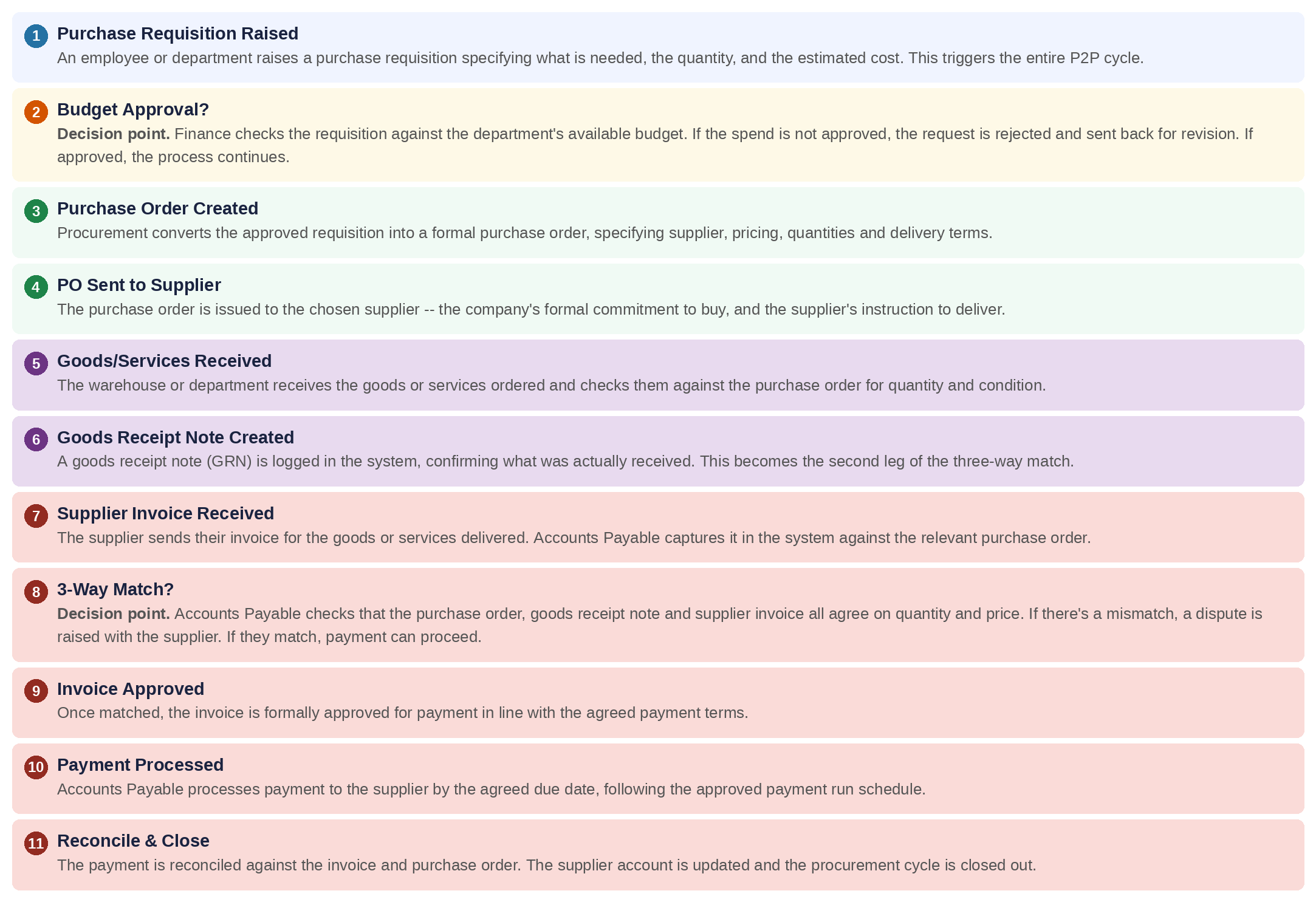Click the step 9 number badge

pyautogui.click(x=36, y=691)
